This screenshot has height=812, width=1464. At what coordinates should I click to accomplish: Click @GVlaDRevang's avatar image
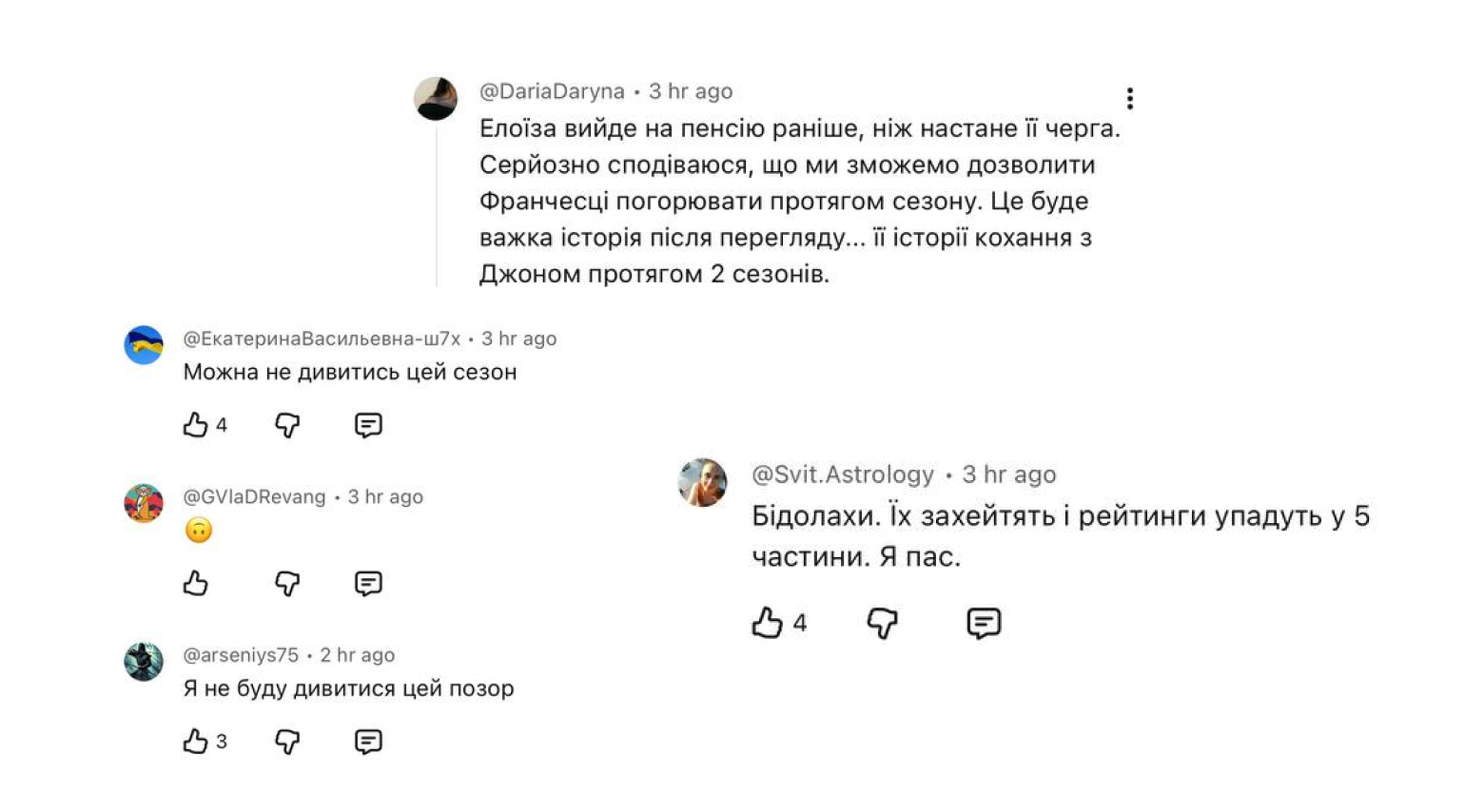(144, 503)
